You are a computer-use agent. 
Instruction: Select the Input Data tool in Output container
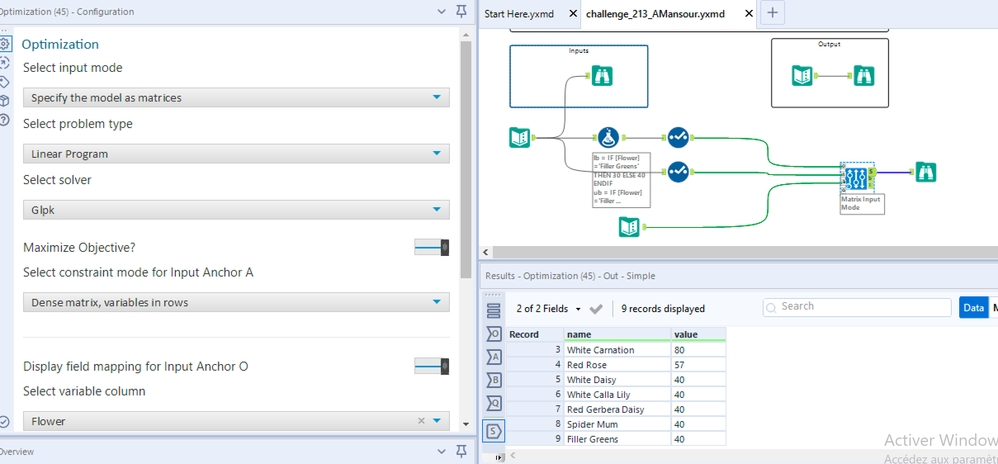click(x=803, y=76)
